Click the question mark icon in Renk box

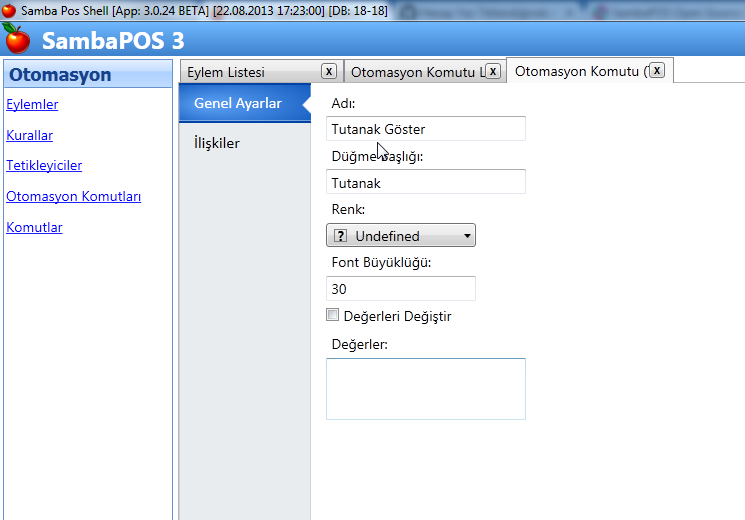(x=340, y=236)
